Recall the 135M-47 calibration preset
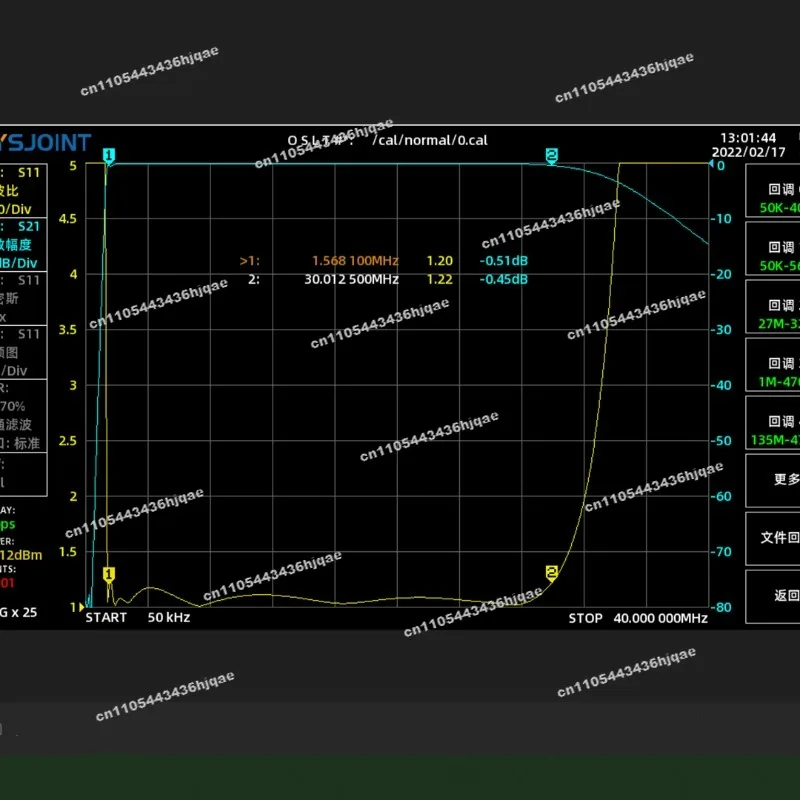Image resolution: width=800 pixels, height=800 pixels. point(772,423)
